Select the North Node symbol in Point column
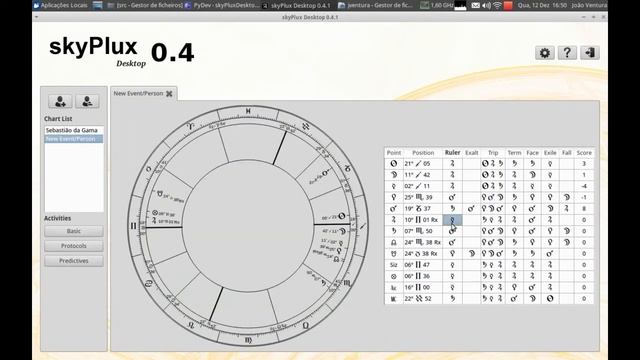Screen dimensions: 640x360 click(x=394, y=242)
